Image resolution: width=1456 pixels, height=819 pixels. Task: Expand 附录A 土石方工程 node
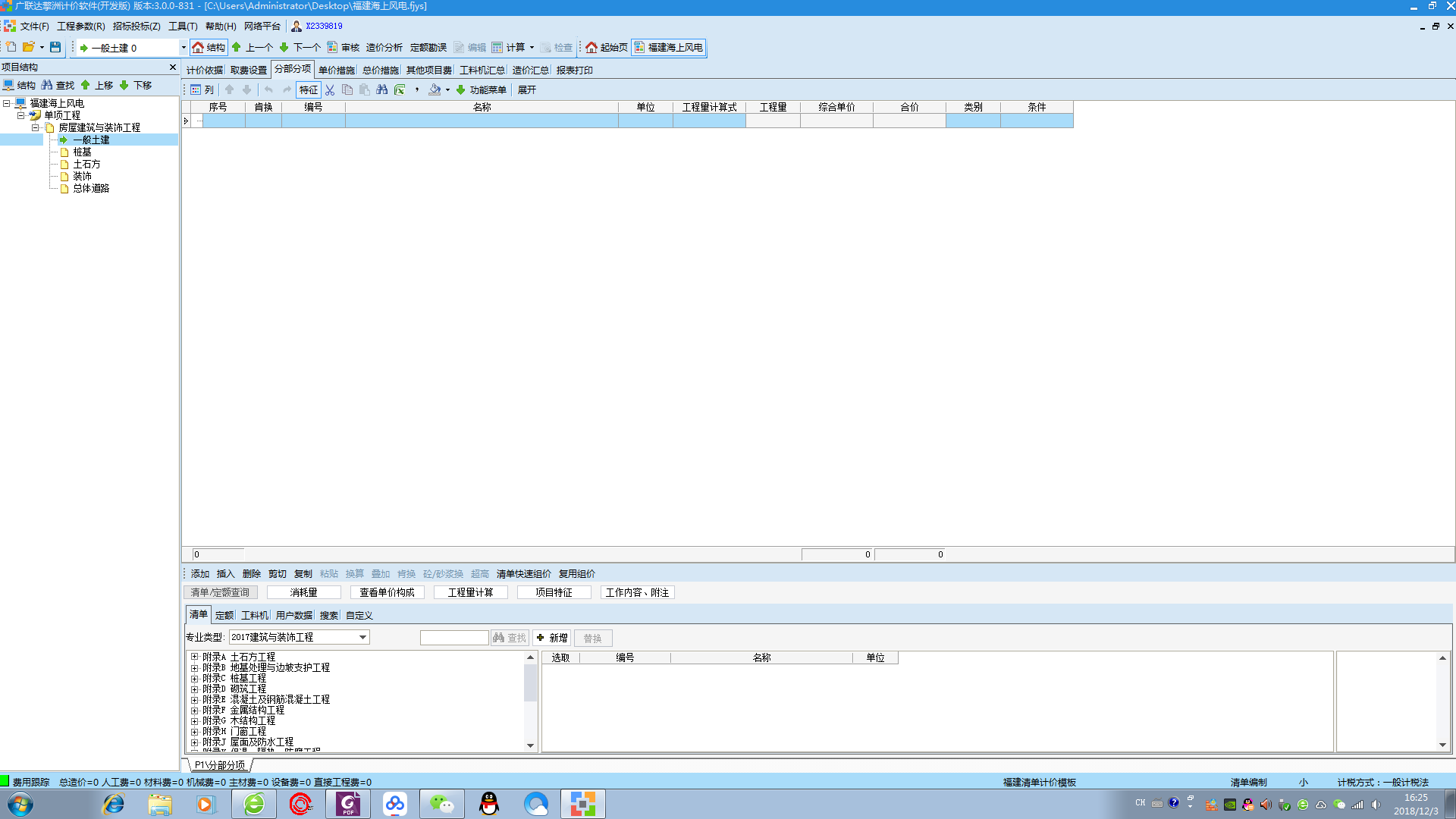click(195, 657)
